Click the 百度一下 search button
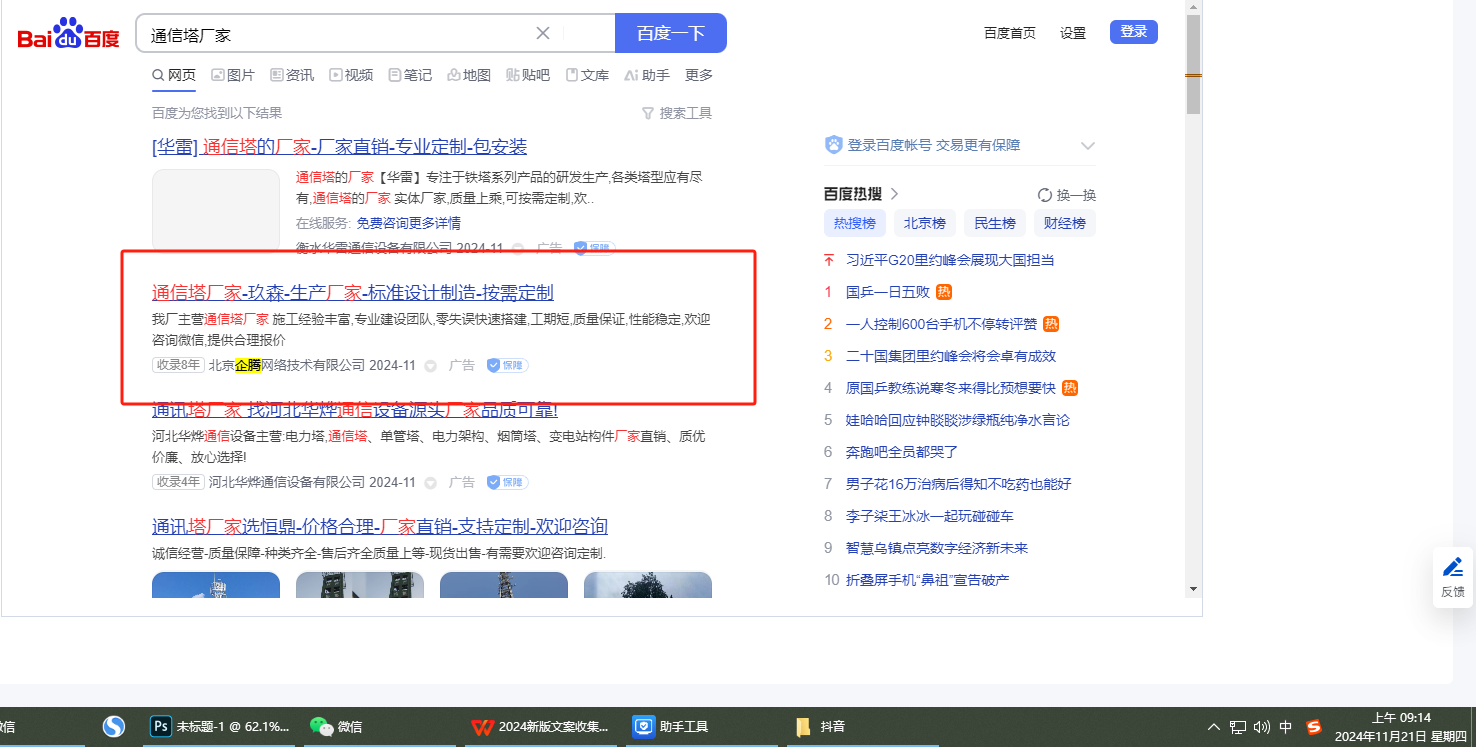Image resolution: width=1476 pixels, height=747 pixels. [670, 33]
